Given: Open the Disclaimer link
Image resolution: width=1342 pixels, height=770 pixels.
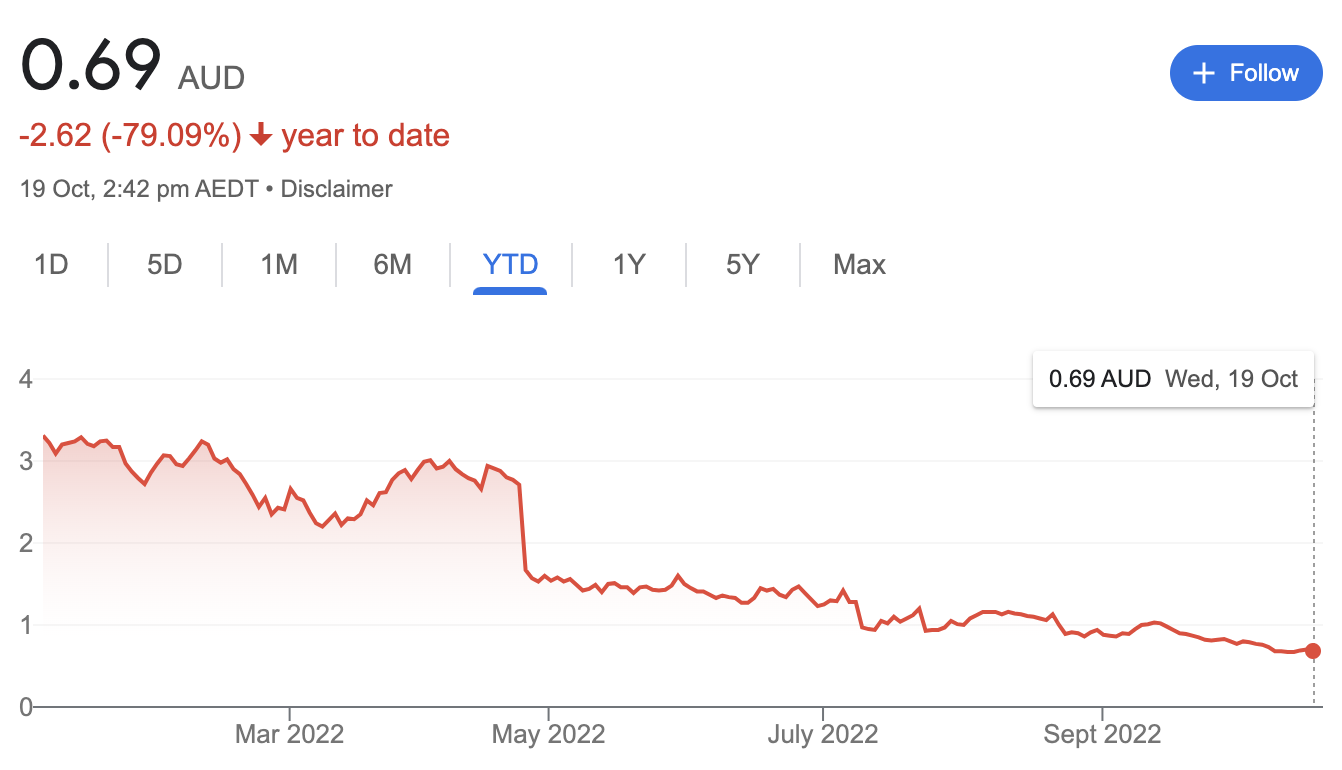Looking at the screenshot, I should click(x=337, y=188).
